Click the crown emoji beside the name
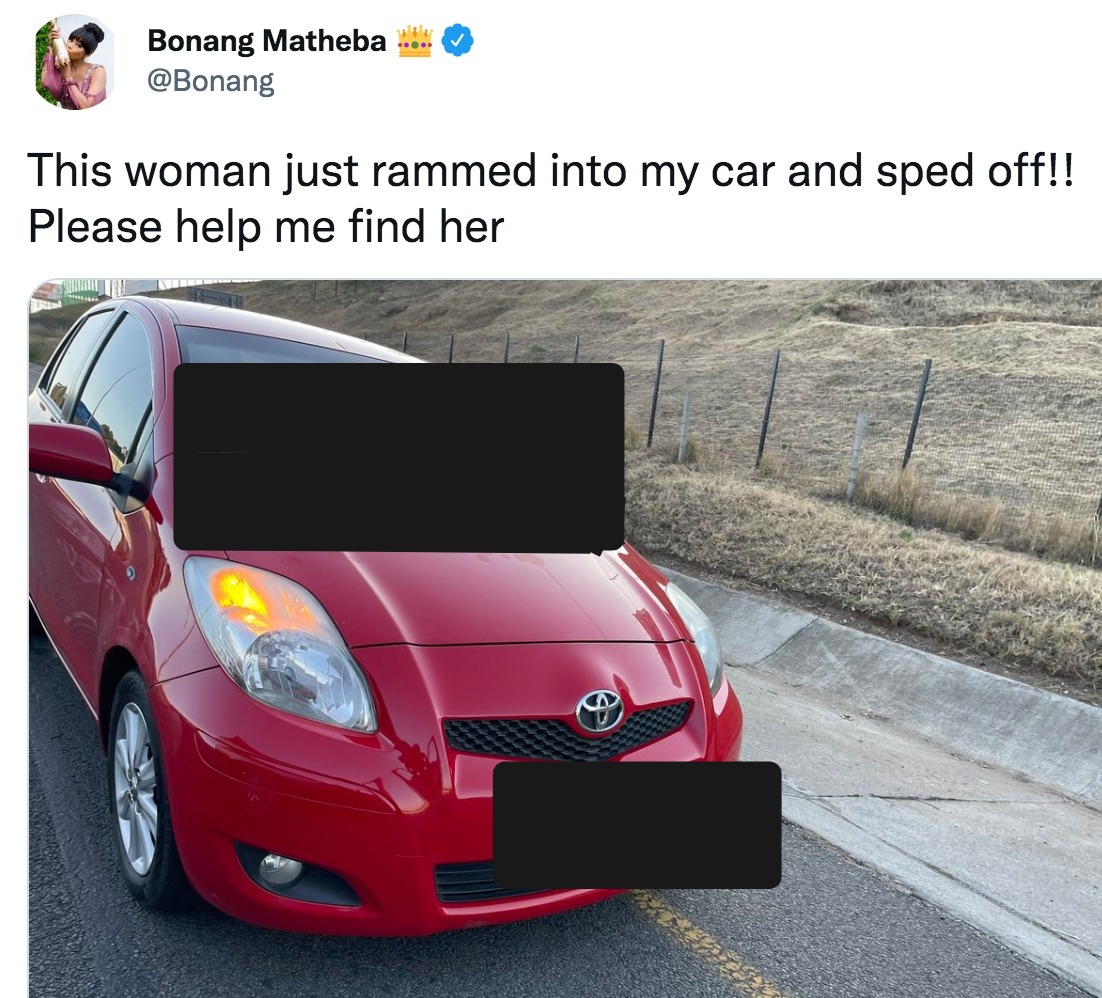 [x=415, y=41]
